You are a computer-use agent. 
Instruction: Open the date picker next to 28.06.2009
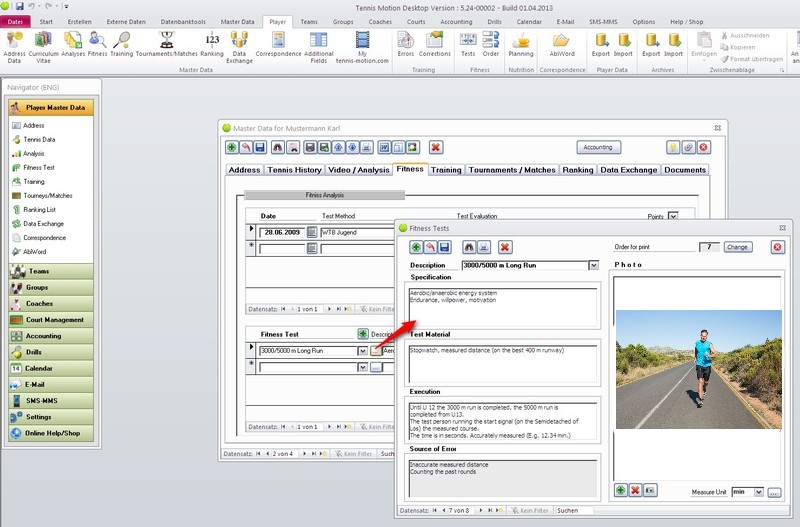[x=311, y=232]
